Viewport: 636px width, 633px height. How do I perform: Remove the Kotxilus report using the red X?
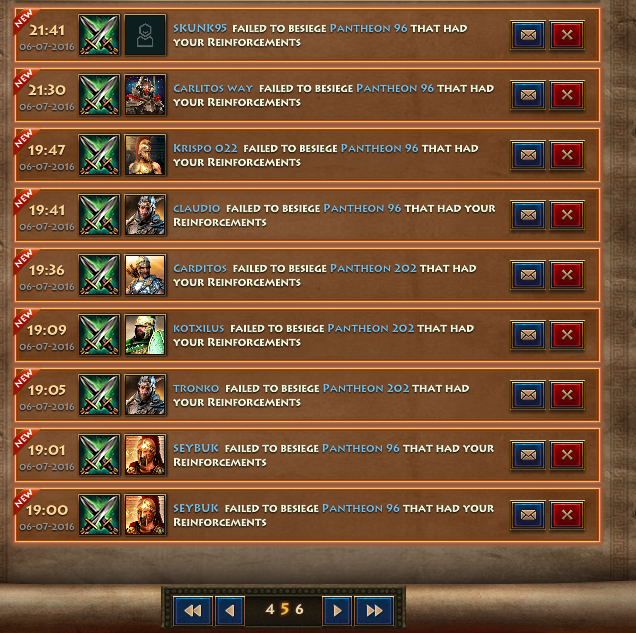[567, 335]
